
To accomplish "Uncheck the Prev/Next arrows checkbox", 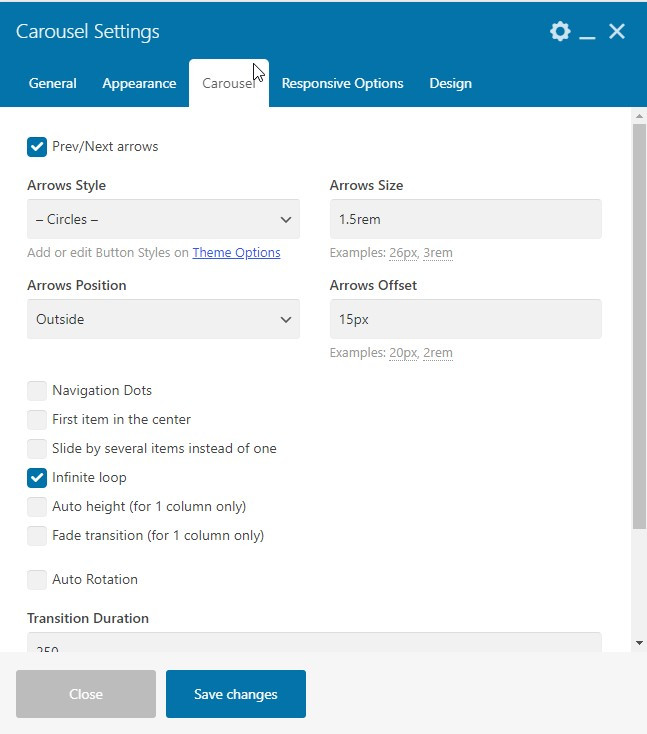I will point(37,147).
